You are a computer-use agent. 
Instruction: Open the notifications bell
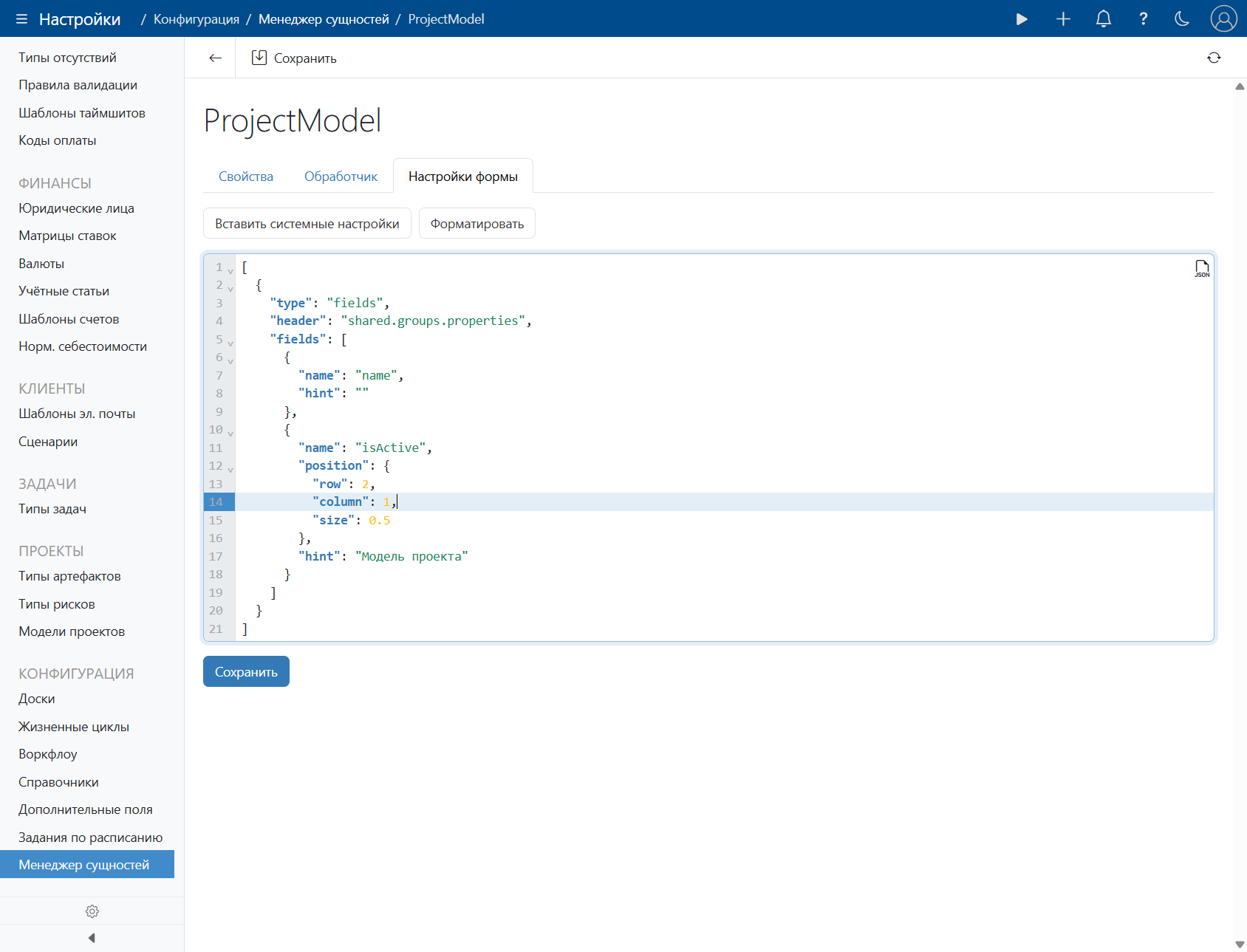[1103, 19]
